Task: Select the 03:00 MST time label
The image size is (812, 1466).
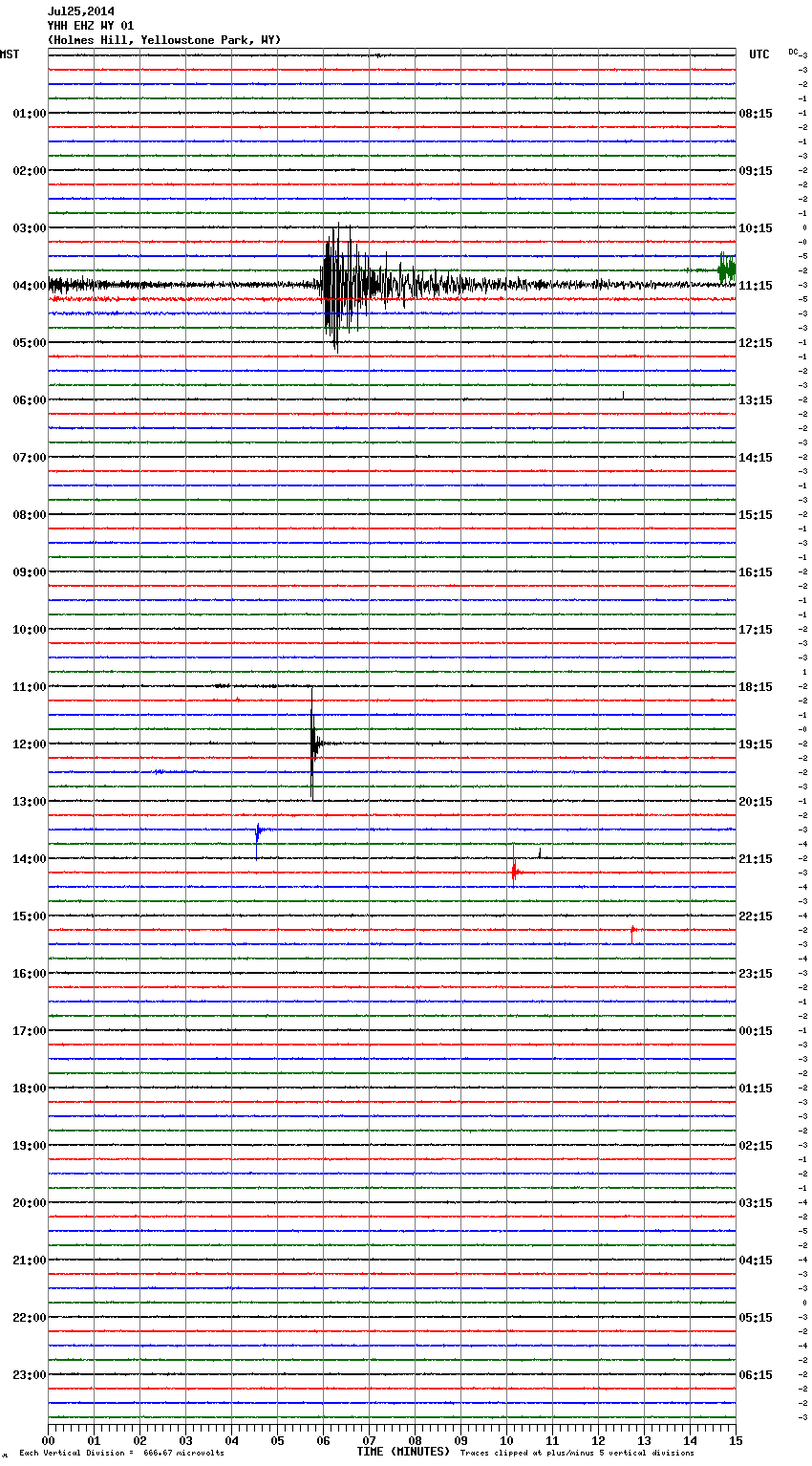Action: pyautogui.click(x=30, y=228)
